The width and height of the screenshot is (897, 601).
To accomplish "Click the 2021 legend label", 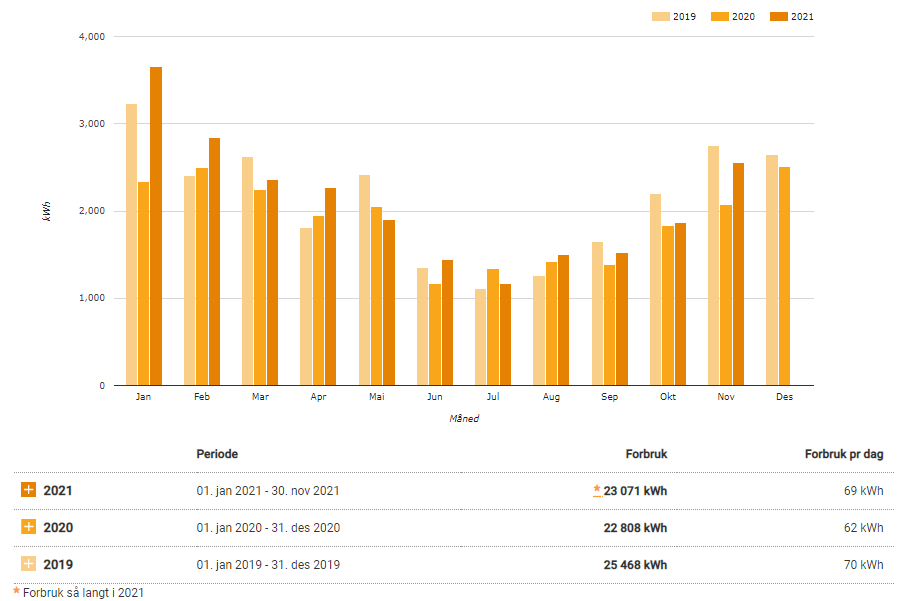I will [802, 17].
